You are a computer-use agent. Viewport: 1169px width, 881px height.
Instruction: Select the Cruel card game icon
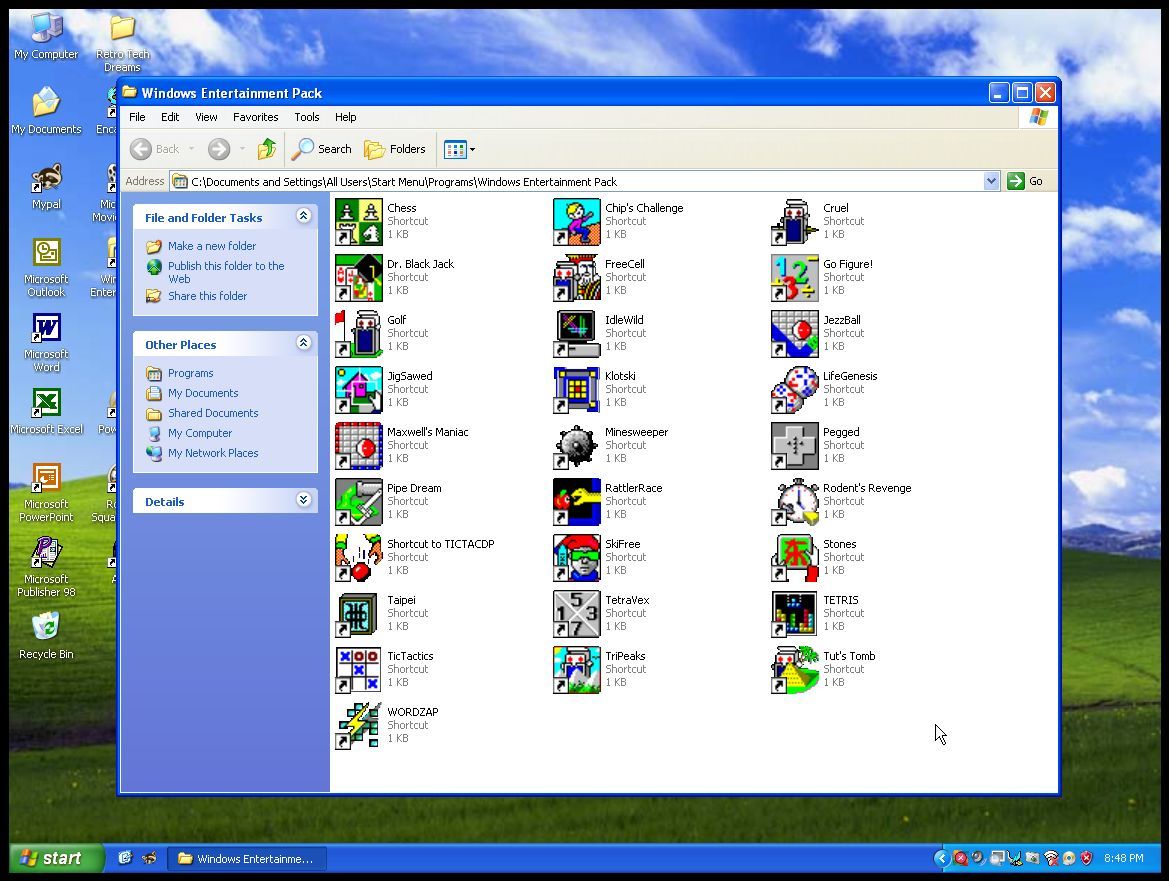[795, 222]
